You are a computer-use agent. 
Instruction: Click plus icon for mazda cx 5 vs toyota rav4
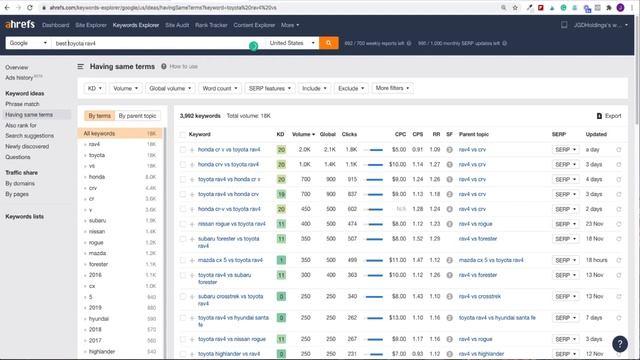pos(192,260)
